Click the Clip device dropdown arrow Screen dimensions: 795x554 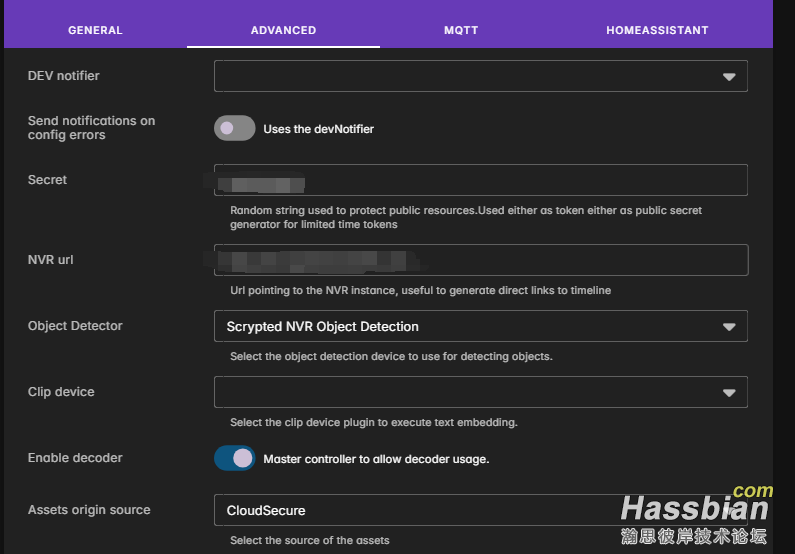pyautogui.click(x=729, y=393)
